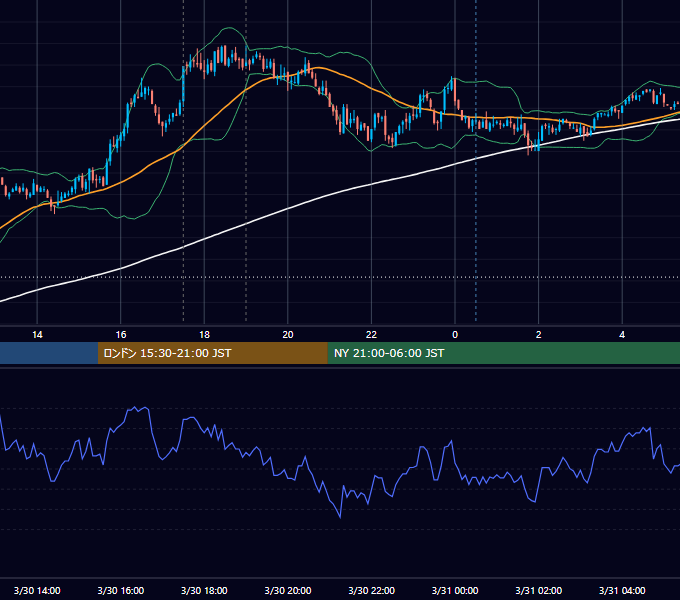680x600 pixels.
Task: Click the 3/31 00:00 time label
Action: 455,590
